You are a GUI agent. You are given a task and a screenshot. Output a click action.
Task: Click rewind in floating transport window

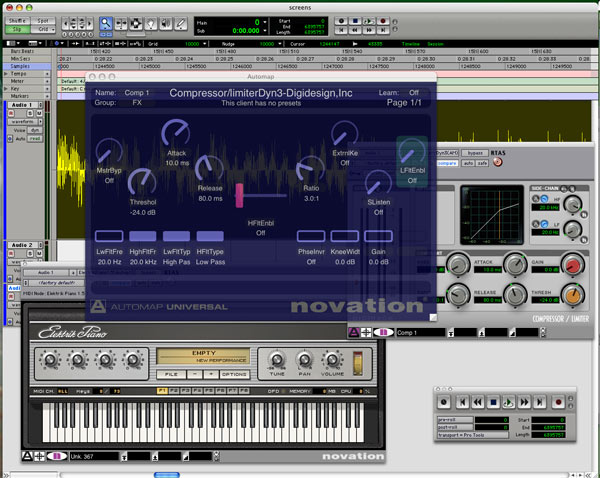pos(478,402)
